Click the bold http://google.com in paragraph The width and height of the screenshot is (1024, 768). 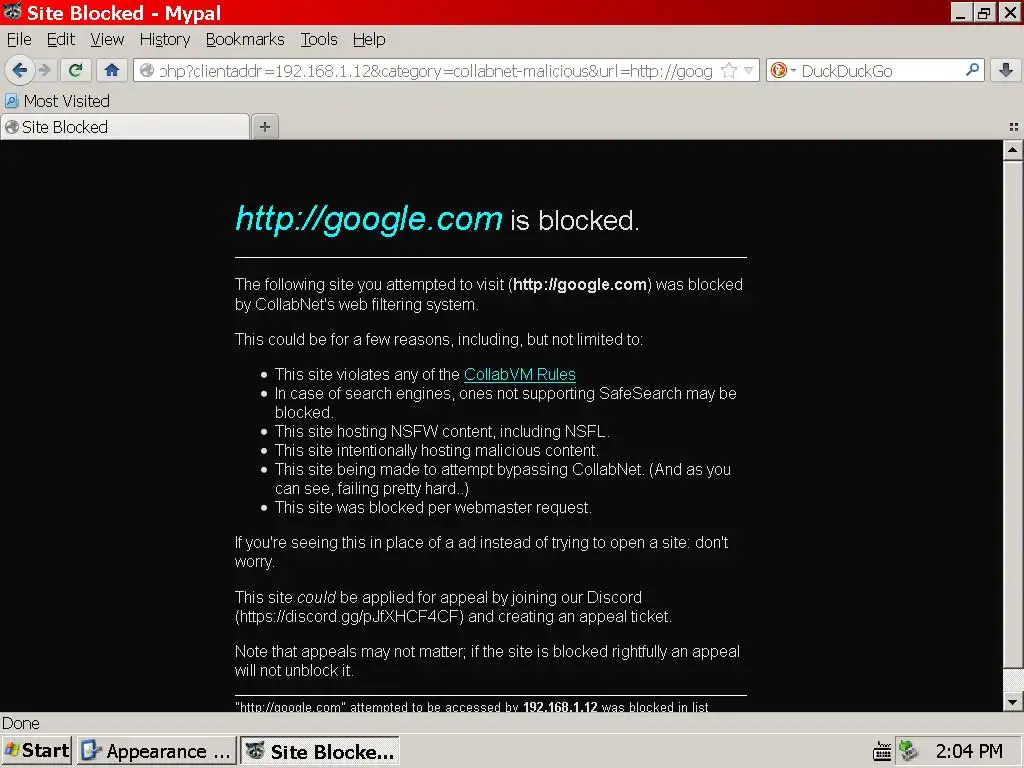[580, 285]
